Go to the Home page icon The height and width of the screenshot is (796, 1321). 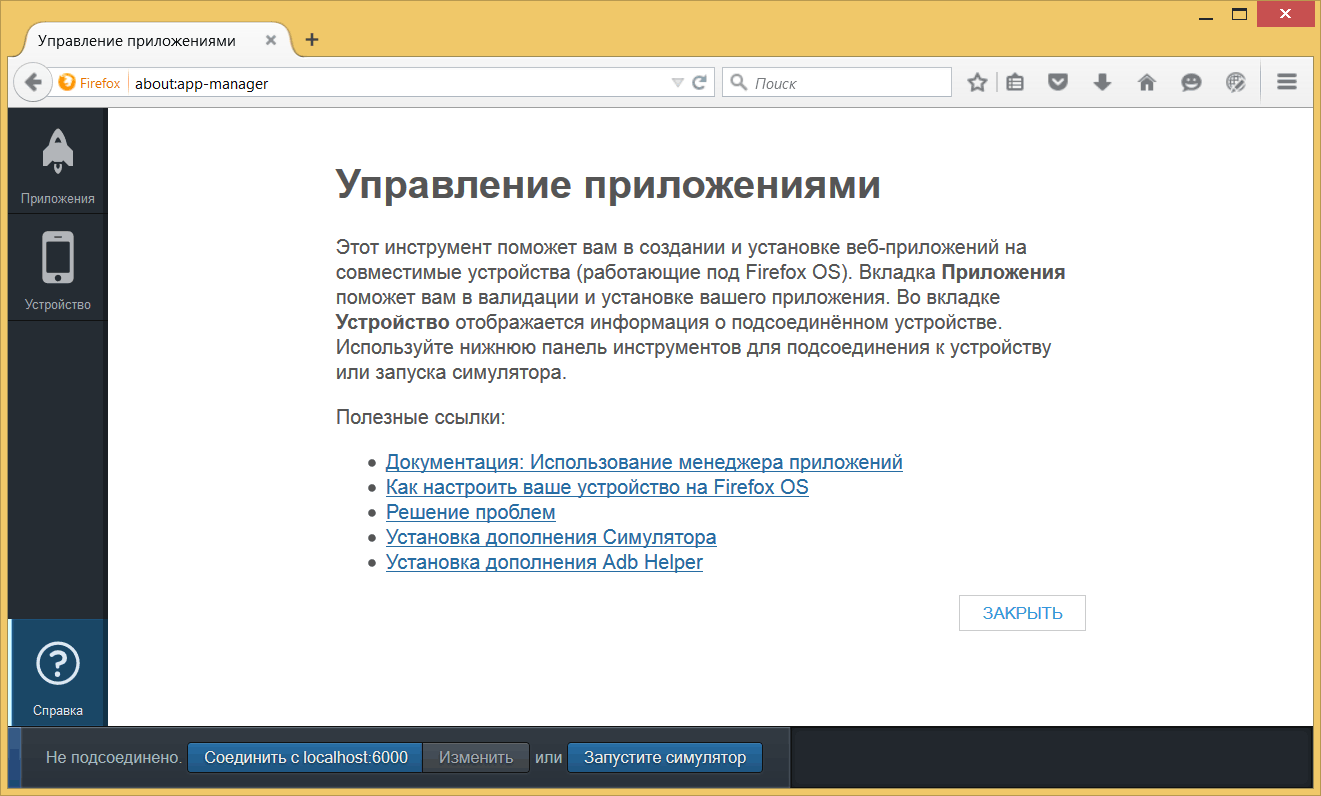[x=1146, y=83]
